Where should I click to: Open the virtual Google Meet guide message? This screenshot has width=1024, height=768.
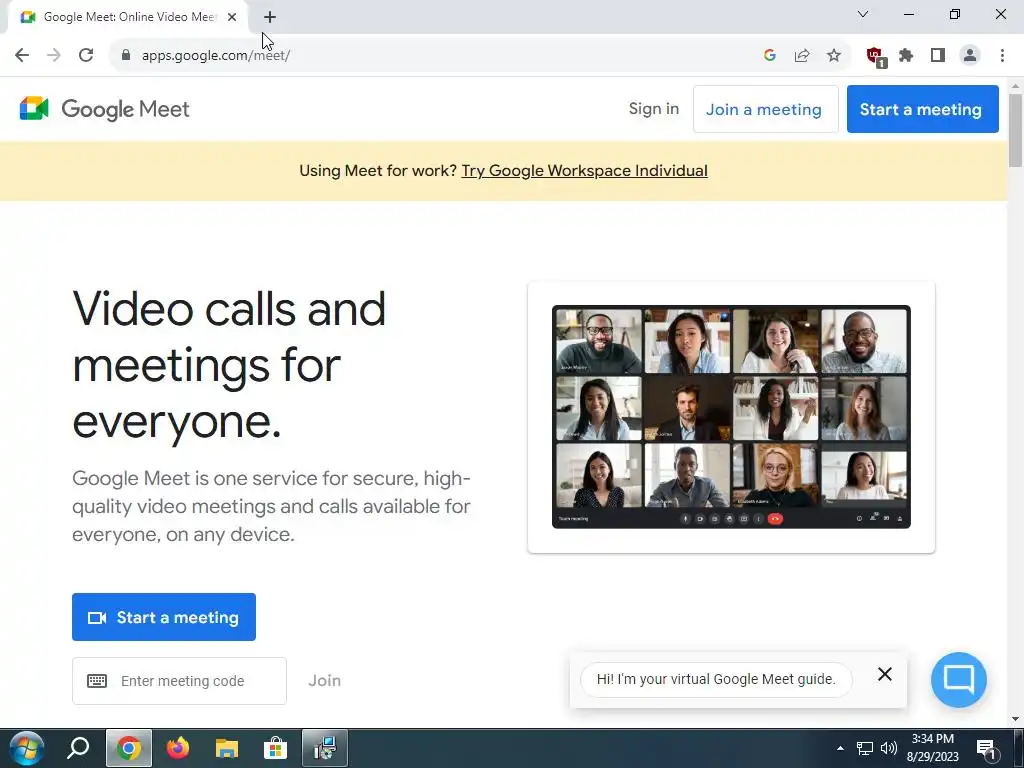716,679
